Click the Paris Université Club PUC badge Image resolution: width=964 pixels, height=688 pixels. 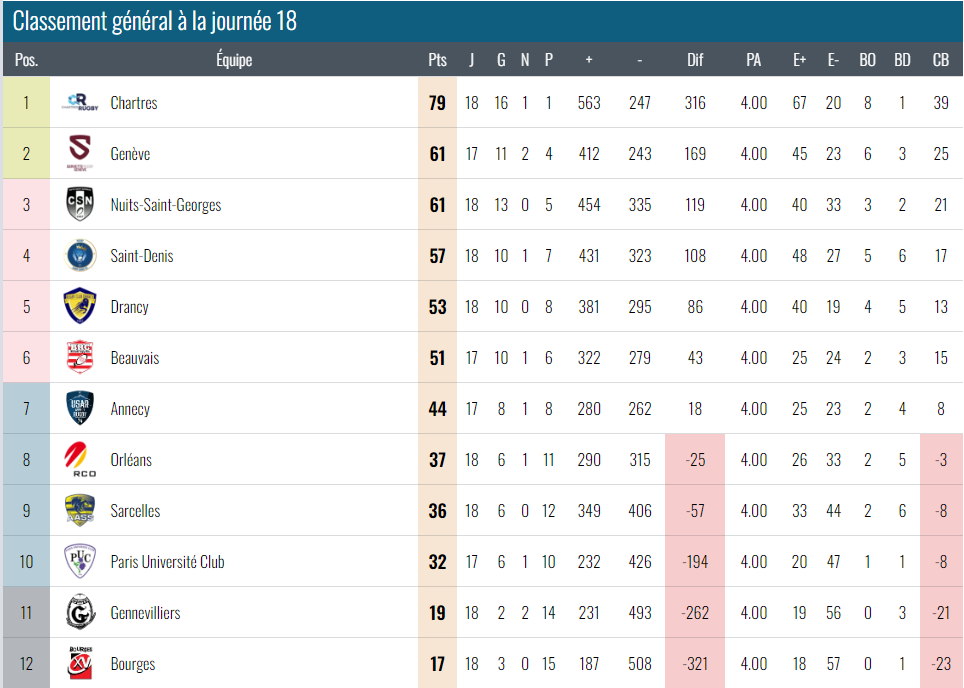point(80,561)
